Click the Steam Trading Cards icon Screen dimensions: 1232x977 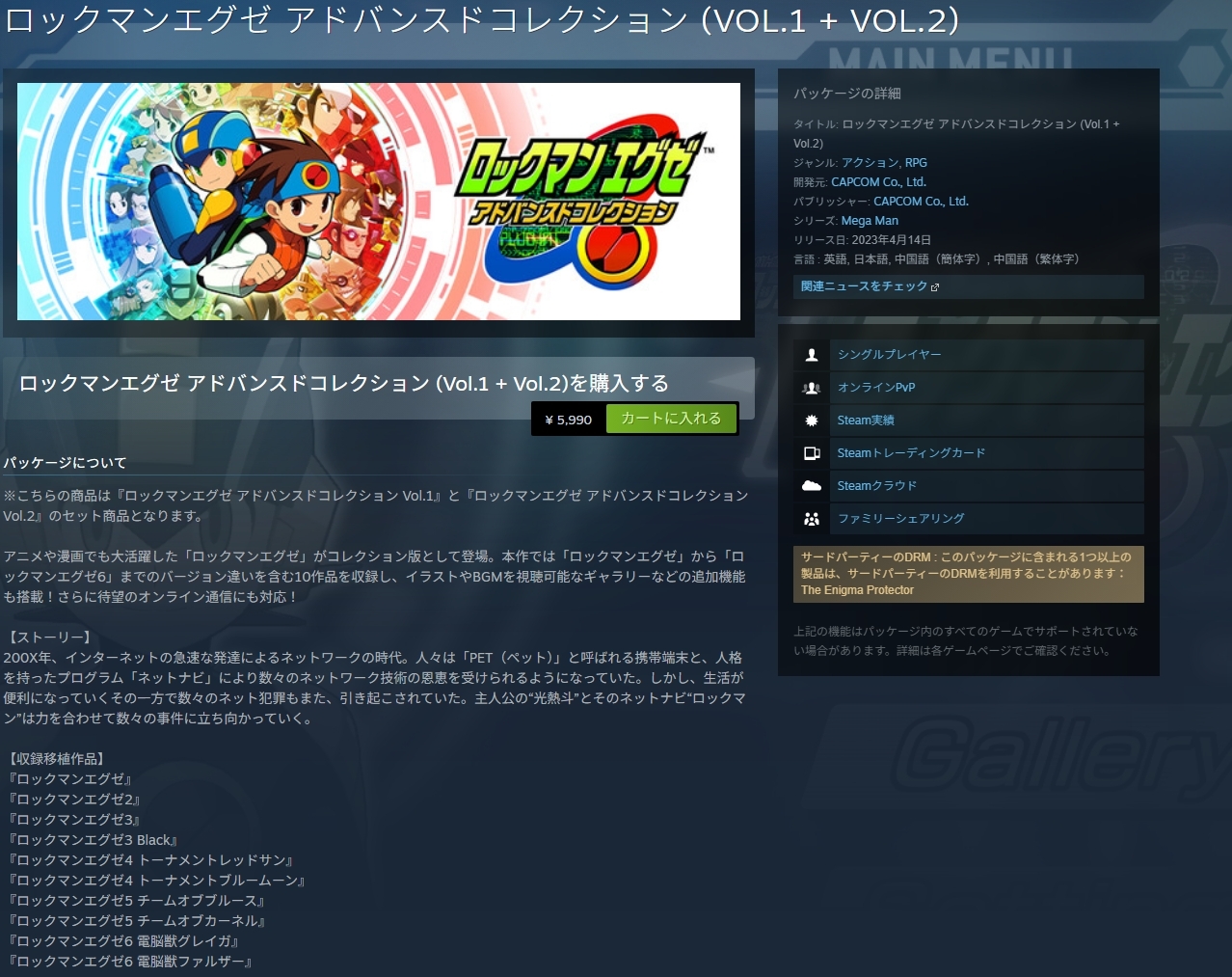point(812,453)
